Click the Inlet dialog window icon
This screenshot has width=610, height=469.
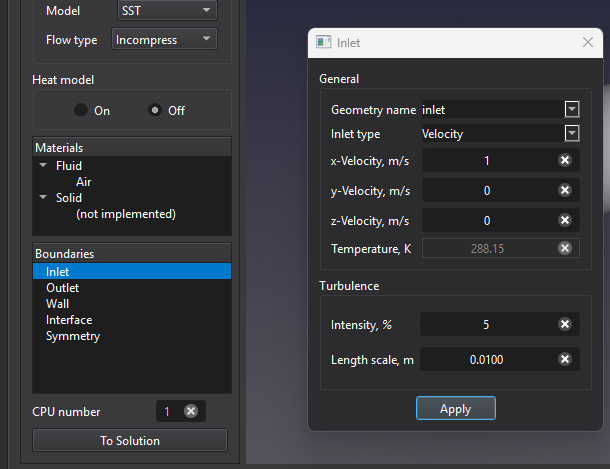coord(324,43)
